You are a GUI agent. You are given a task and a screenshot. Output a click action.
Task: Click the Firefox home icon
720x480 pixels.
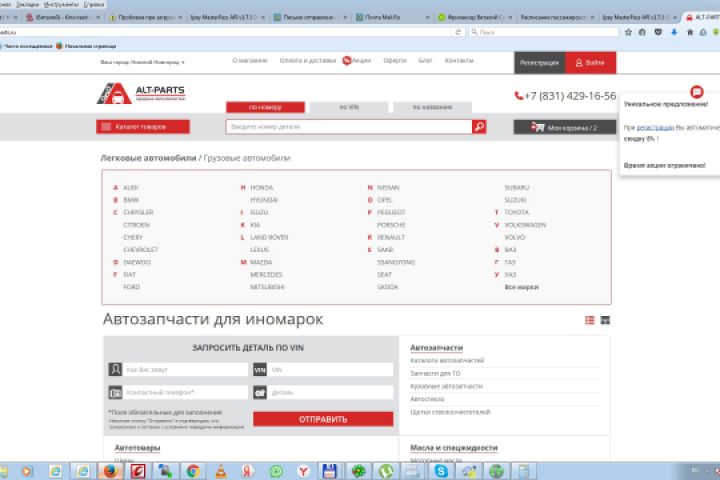coord(690,32)
